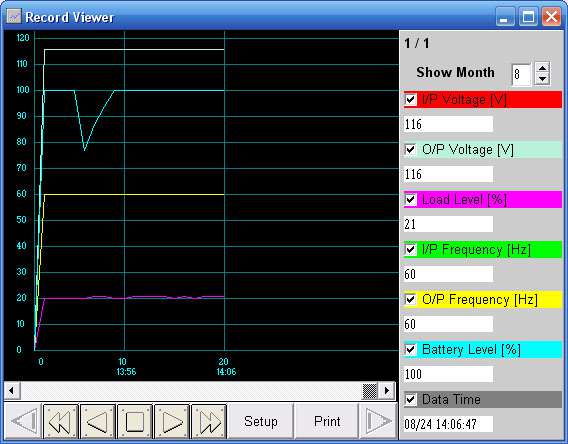The height and width of the screenshot is (444, 568).
Task: Click the square stop playback button
Action: 135,421
